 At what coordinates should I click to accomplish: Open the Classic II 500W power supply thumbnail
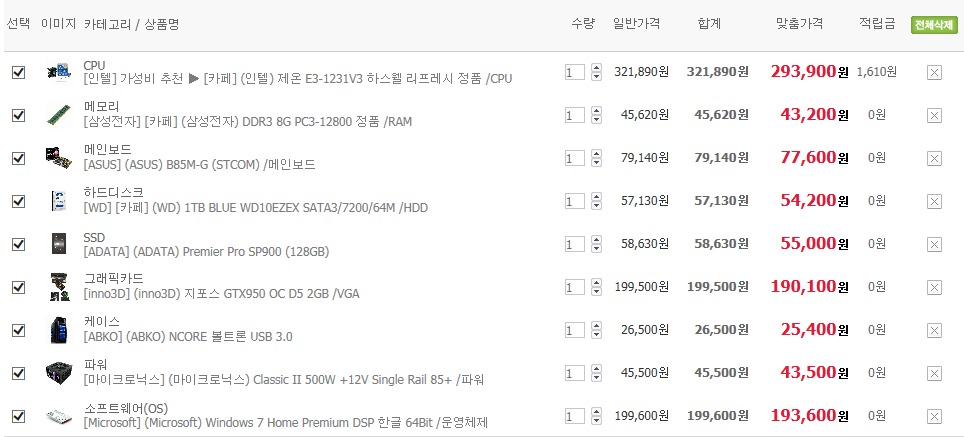coord(59,372)
